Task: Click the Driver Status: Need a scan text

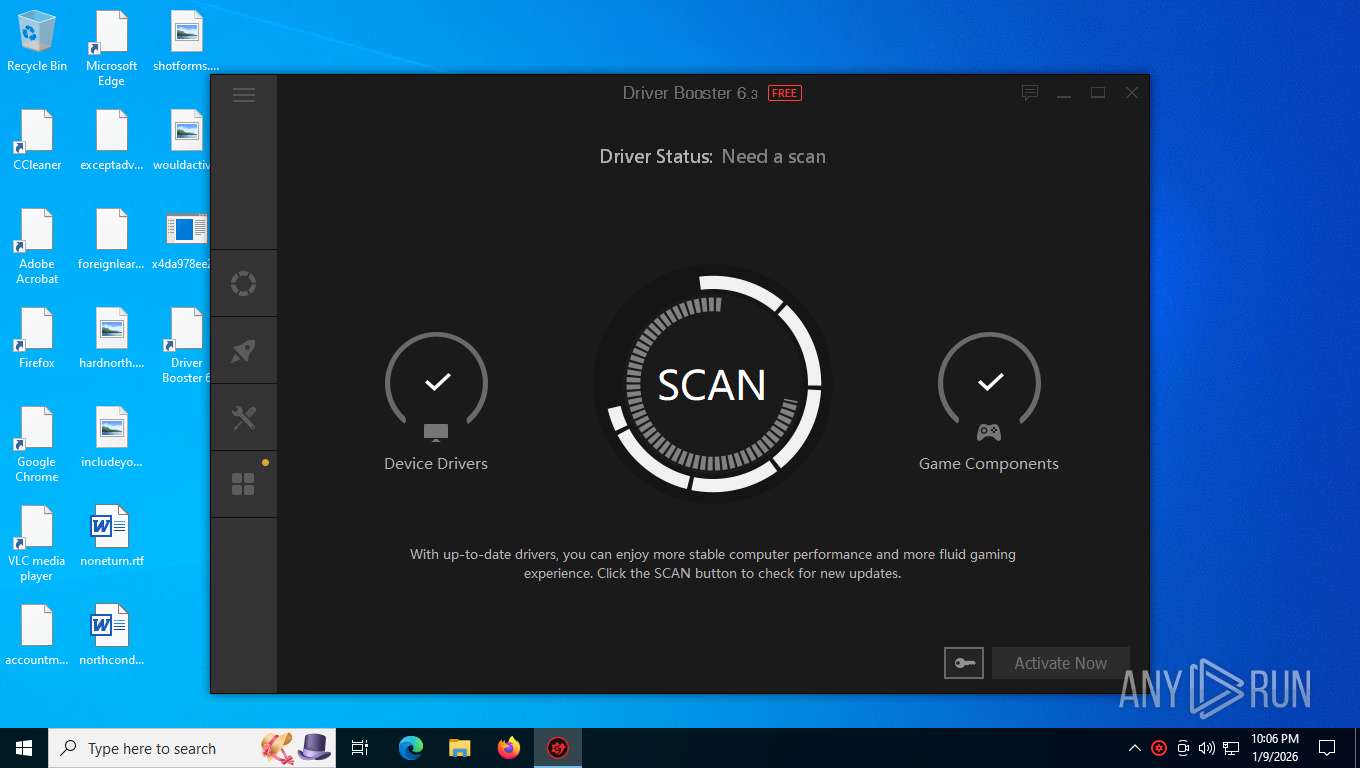Action: pos(712,157)
